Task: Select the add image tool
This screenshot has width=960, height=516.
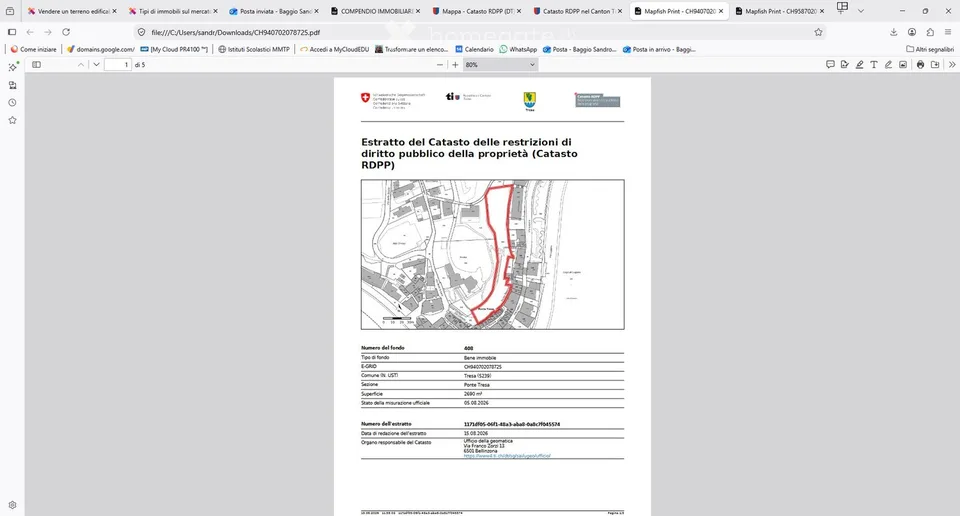Action: 903,64
